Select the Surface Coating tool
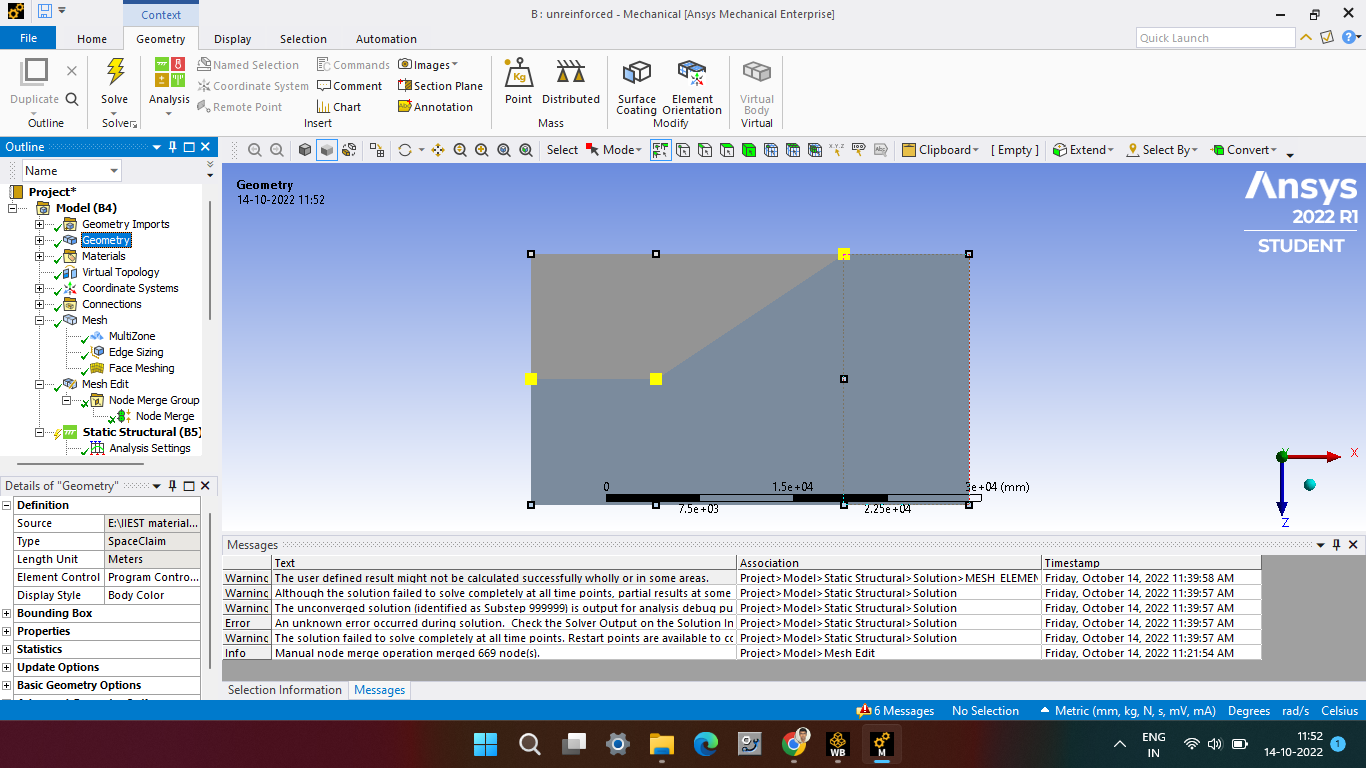Image resolution: width=1366 pixels, height=768 pixels. [x=636, y=85]
